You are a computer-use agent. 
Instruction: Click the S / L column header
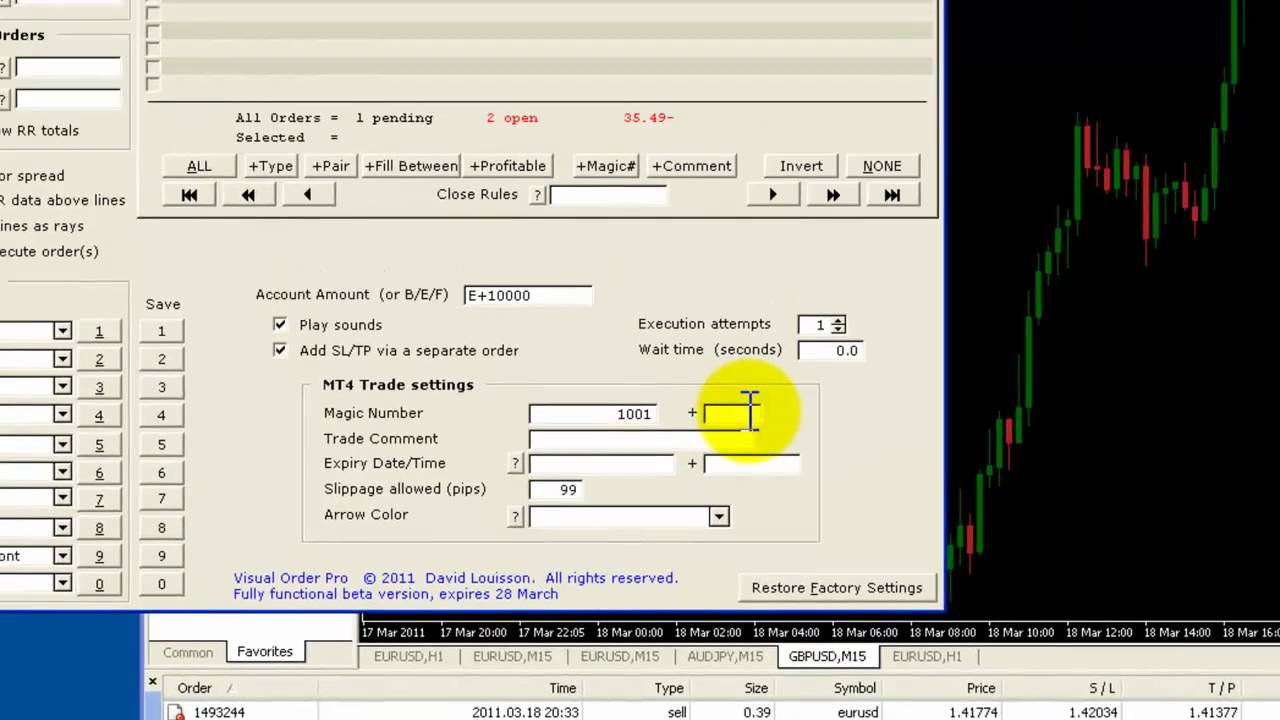click(1102, 688)
